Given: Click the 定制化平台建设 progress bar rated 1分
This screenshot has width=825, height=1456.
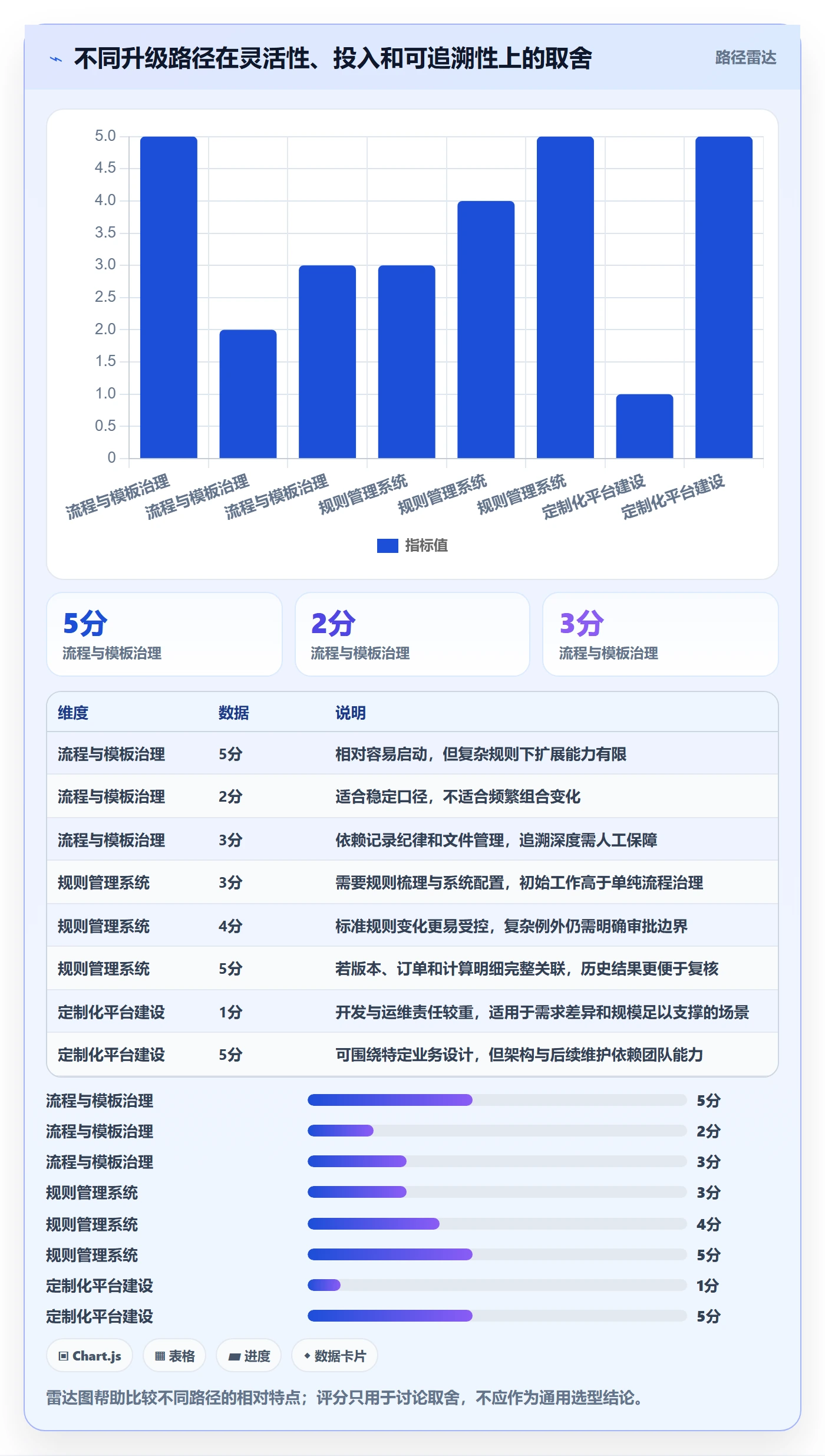Looking at the screenshot, I should point(497,1285).
